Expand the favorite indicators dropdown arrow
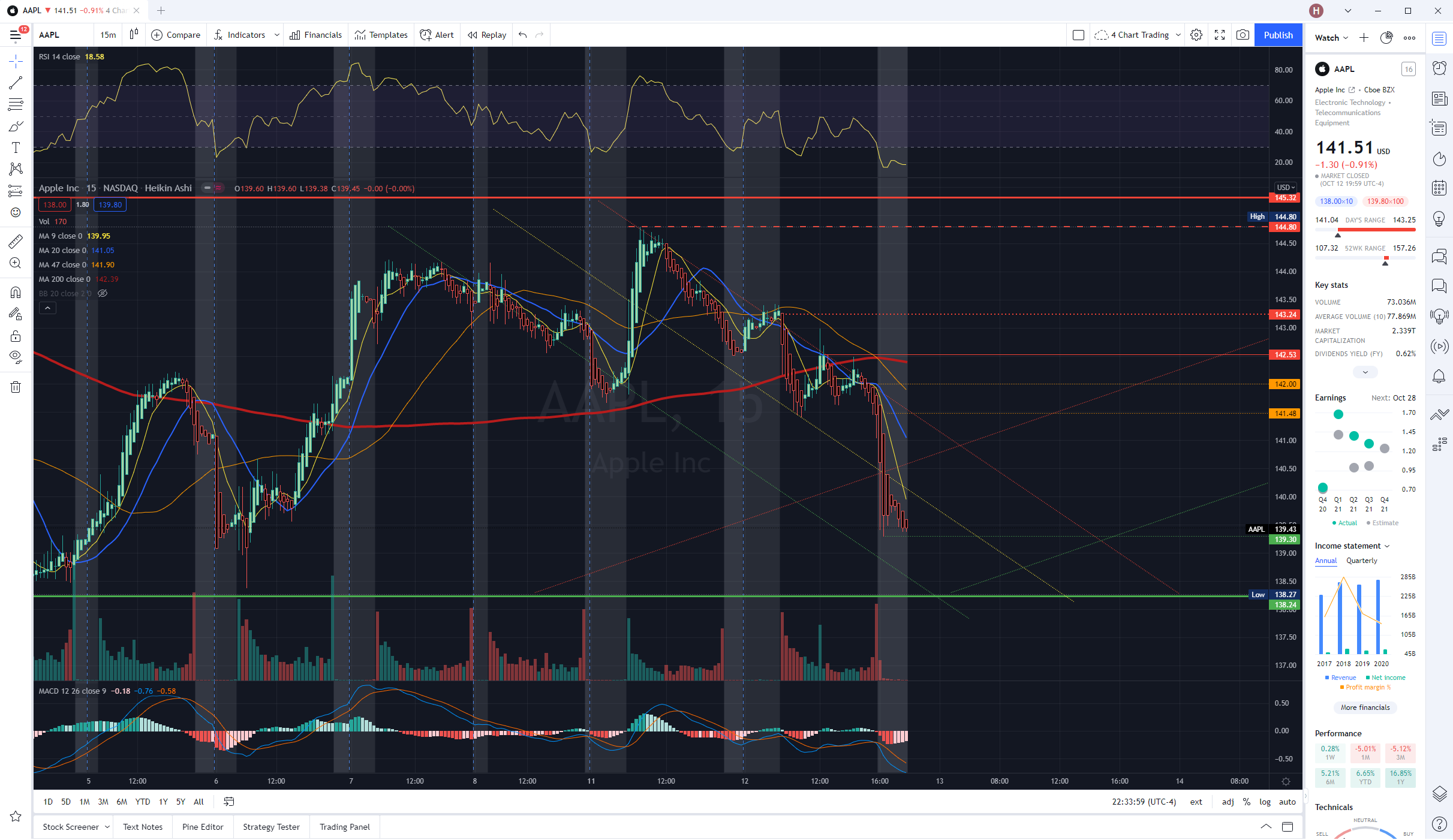 pyautogui.click(x=277, y=35)
